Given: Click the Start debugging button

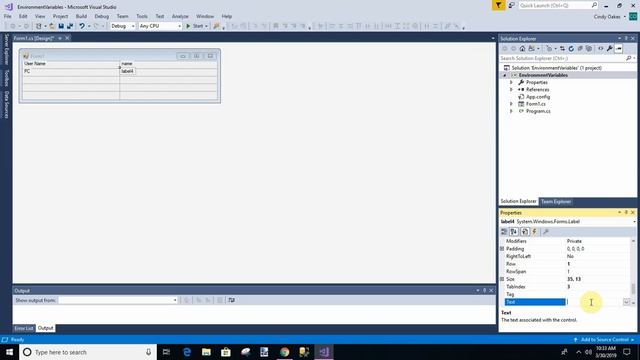Looking at the screenshot, I should tap(195, 26).
